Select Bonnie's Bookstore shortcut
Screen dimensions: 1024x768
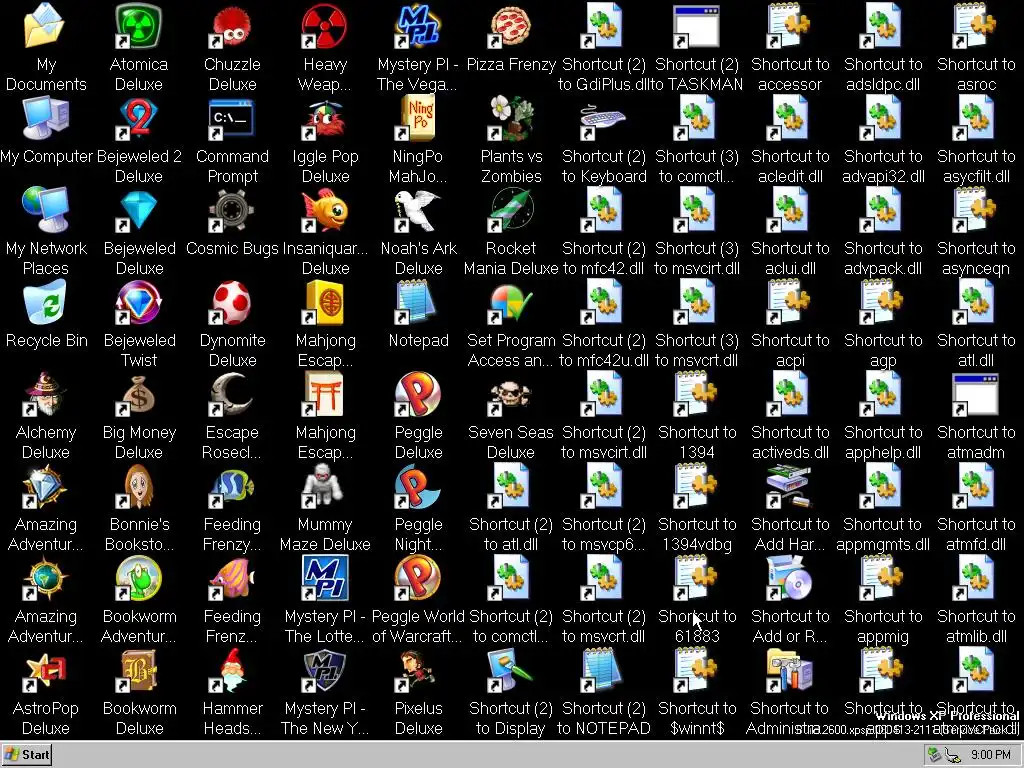click(138, 486)
